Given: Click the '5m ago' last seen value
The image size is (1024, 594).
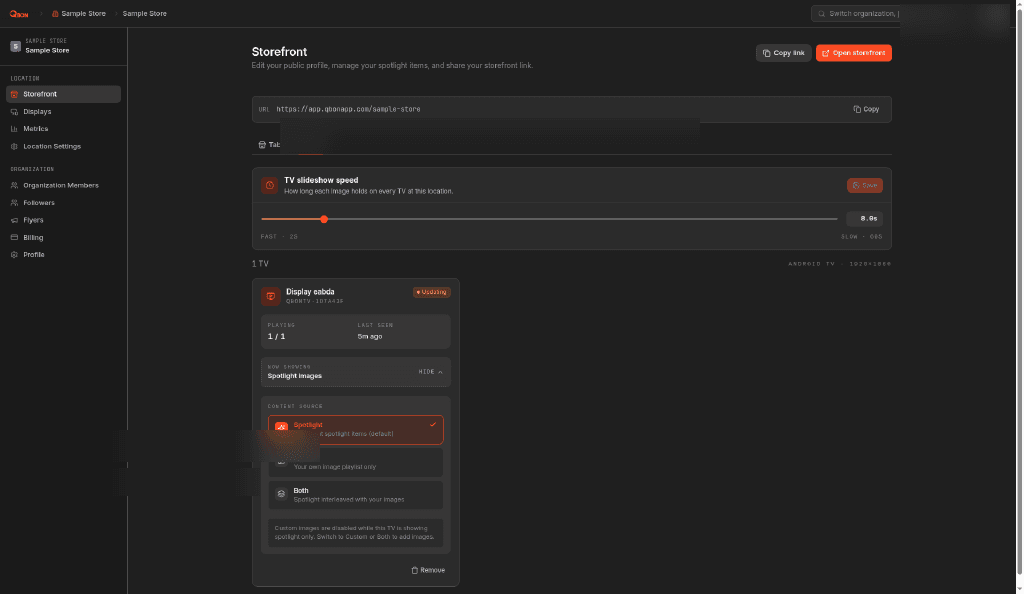Looking at the screenshot, I should pyautogui.click(x=370, y=336).
